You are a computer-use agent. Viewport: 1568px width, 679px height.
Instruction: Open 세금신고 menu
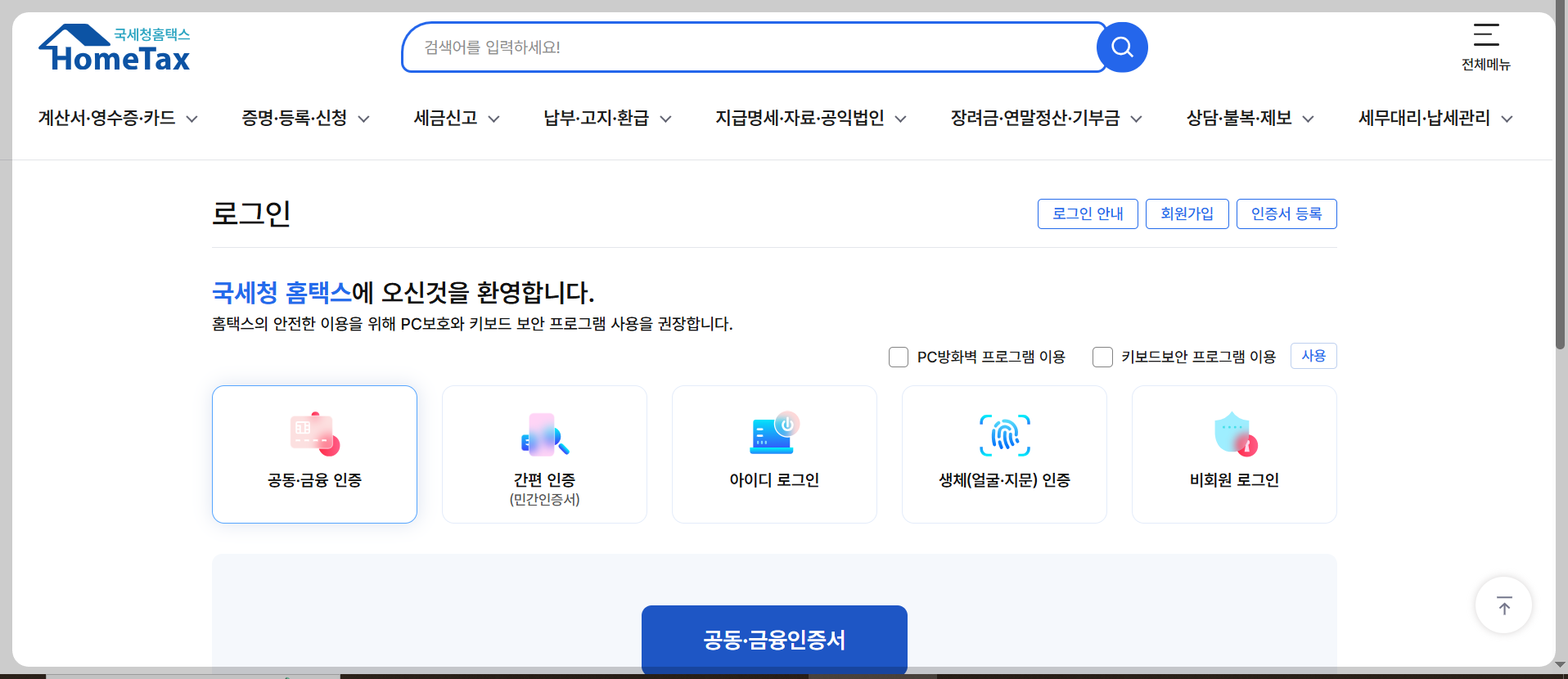[446, 118]
